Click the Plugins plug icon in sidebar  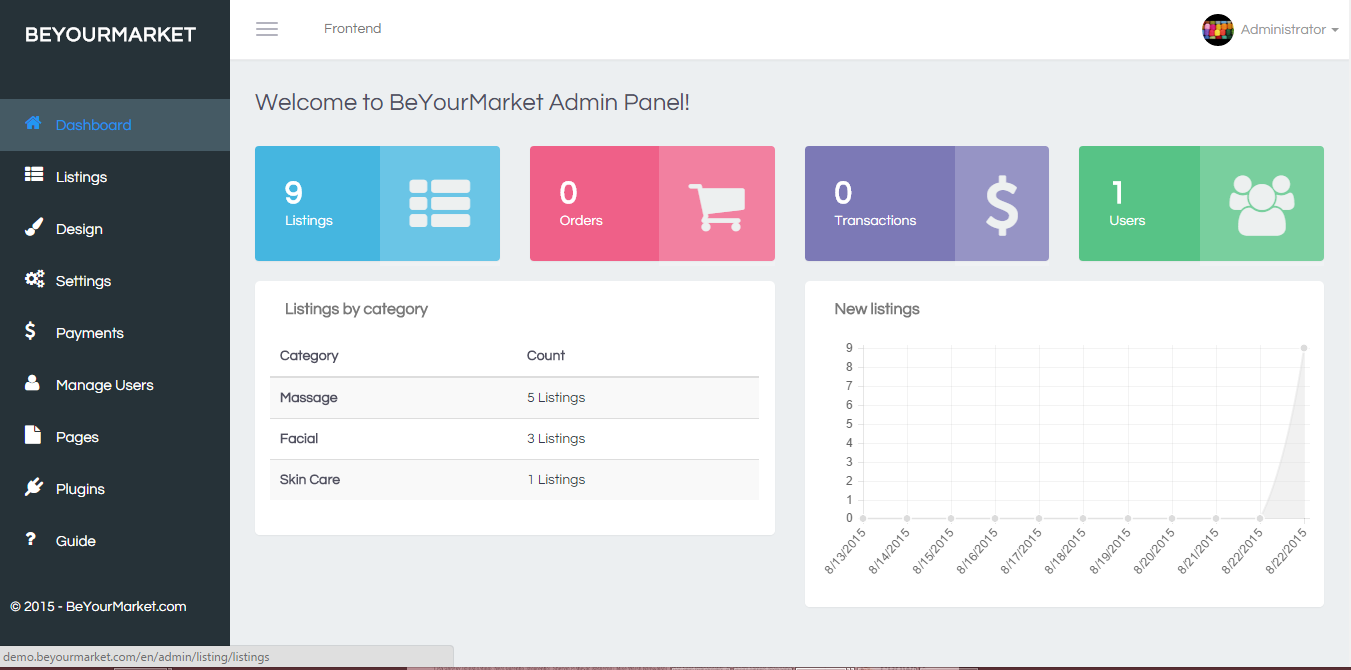coord(34,487)
